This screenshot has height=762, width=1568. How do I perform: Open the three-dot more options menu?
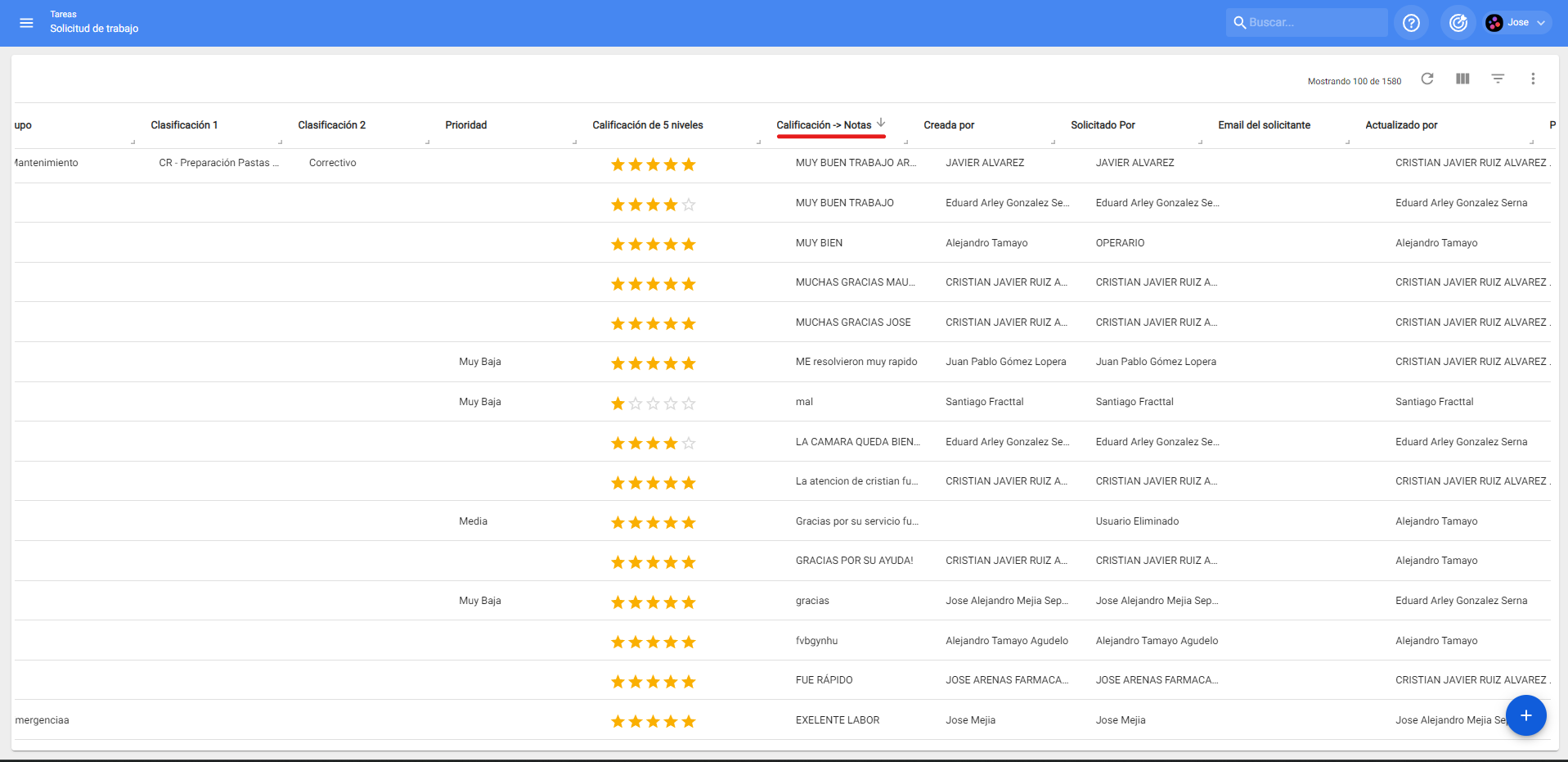coord(1533,79)
